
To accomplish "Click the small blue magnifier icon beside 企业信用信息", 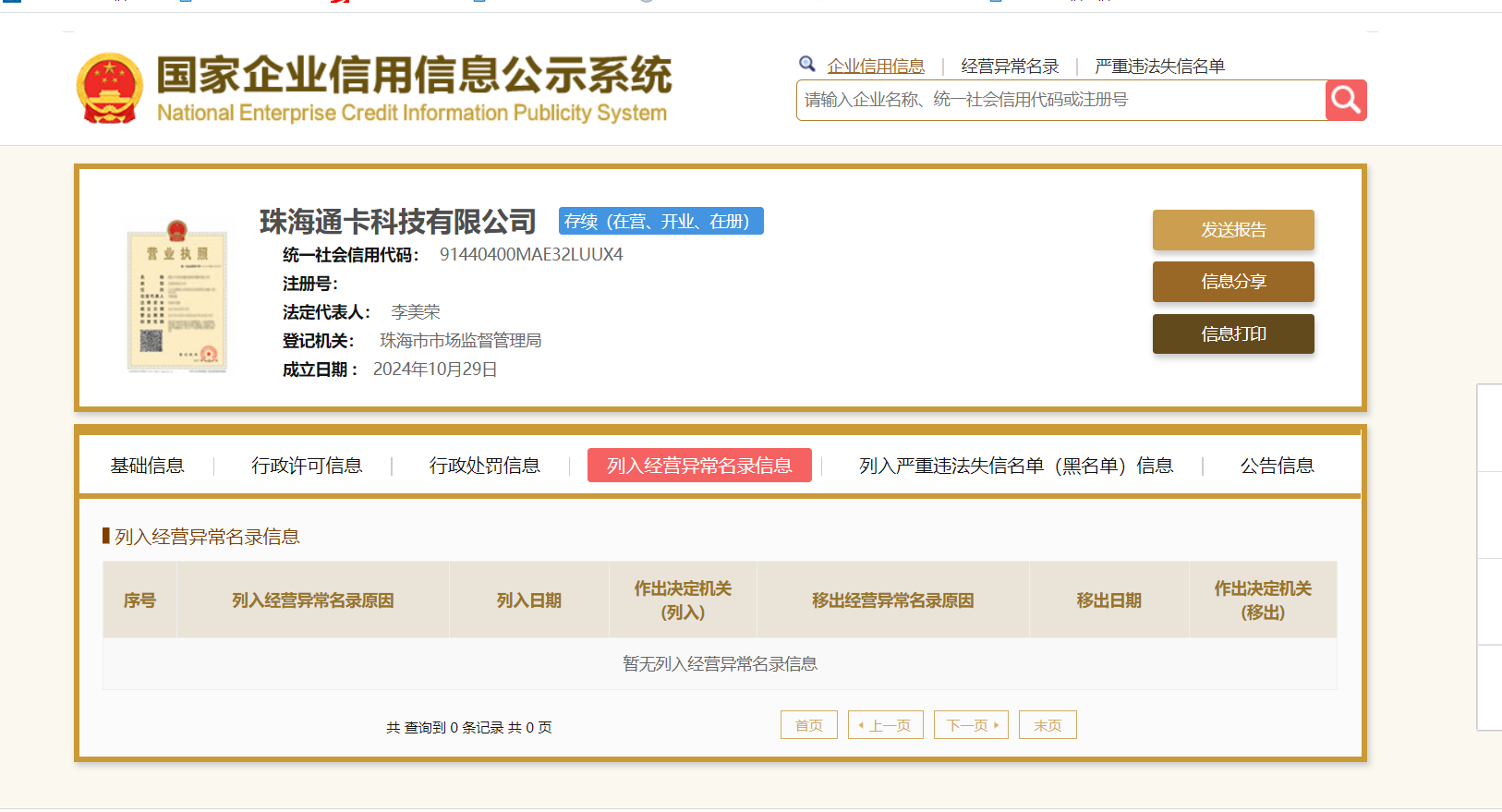I will pos(807,64).
